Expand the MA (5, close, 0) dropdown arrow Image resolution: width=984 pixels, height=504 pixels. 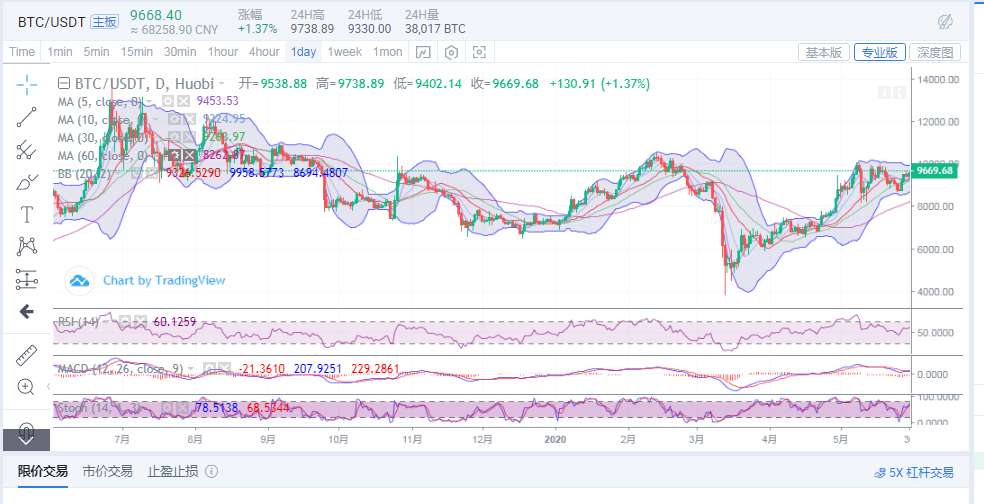coord(149,101)
